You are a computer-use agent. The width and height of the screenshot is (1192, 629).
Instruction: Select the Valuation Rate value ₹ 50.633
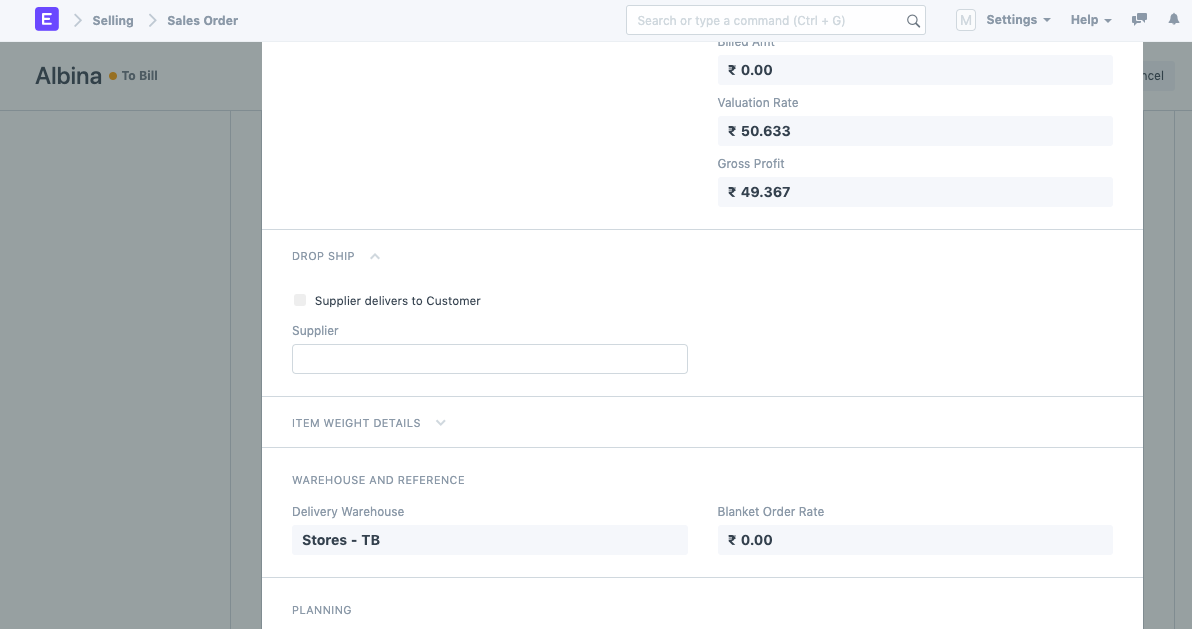(x=915, y=131)
